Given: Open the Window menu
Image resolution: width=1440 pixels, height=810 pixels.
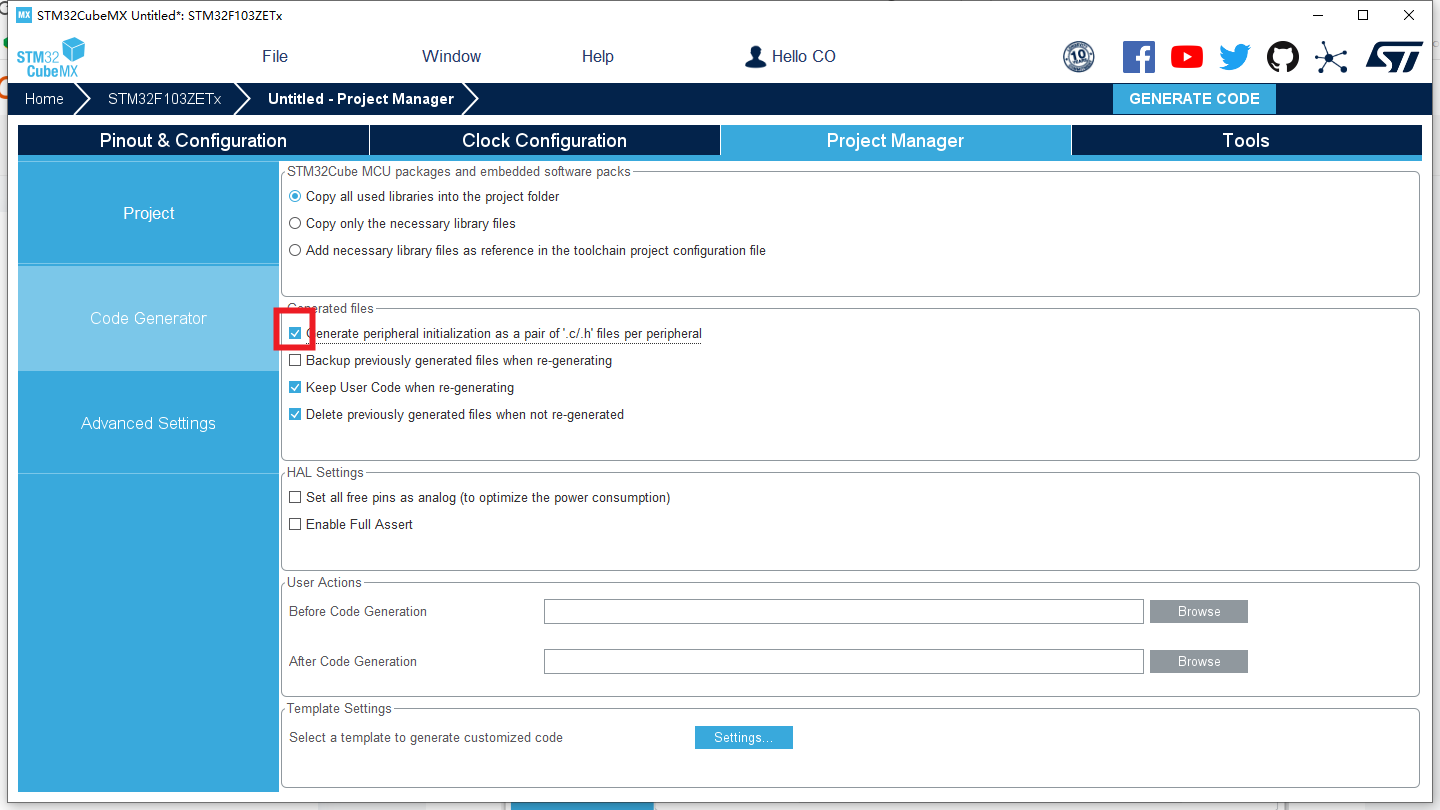Looking at the screenshot, I should click(x=451, y=57).
